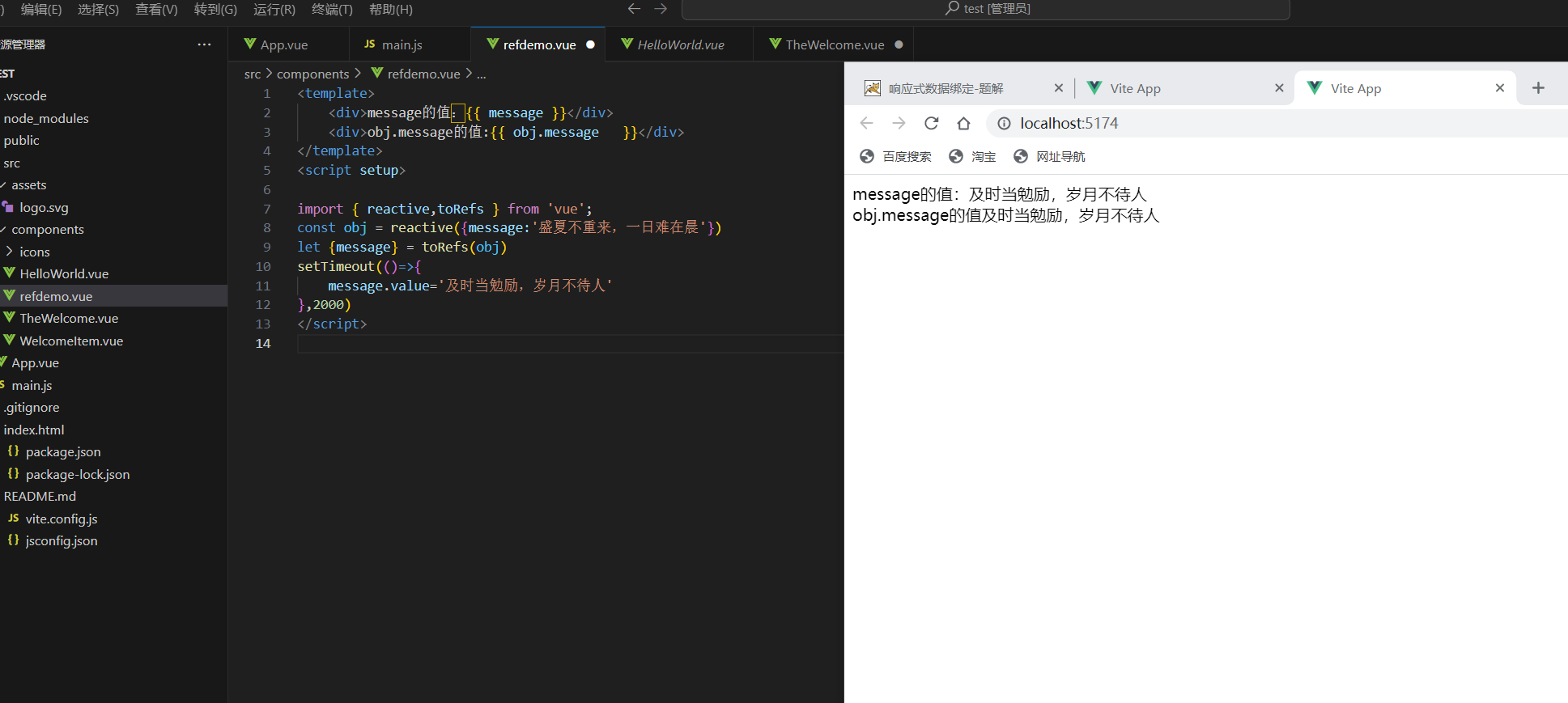
Task: Open the 查看(V) menu
Action: tap(156, 9)
